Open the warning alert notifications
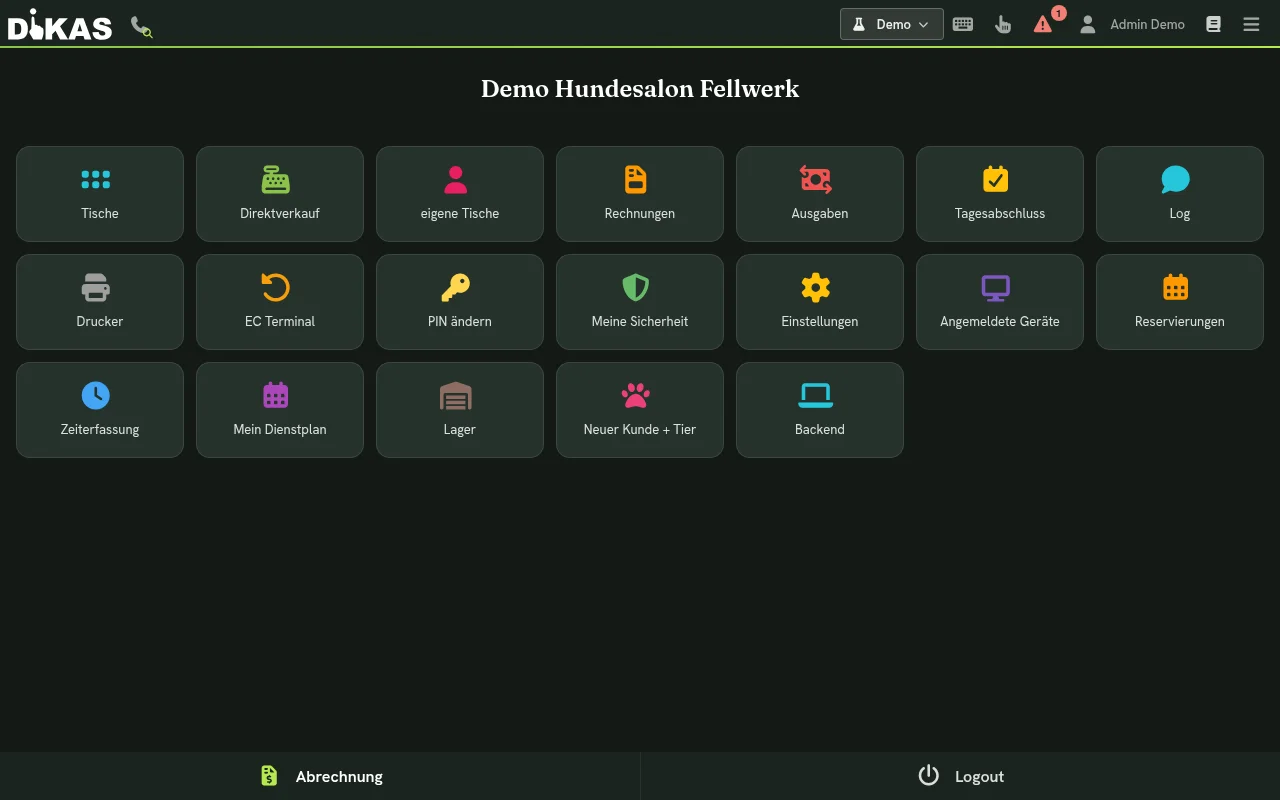Screen dimensions: 1280x800 pos(1045,22)
